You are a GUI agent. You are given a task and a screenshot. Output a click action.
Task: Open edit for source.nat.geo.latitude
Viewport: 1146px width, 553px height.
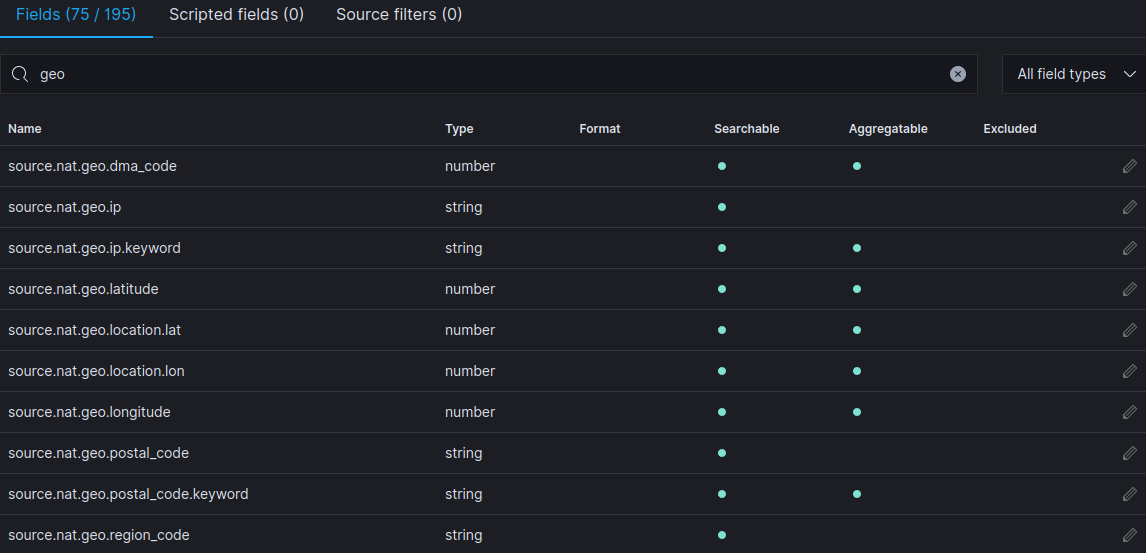1129,289
